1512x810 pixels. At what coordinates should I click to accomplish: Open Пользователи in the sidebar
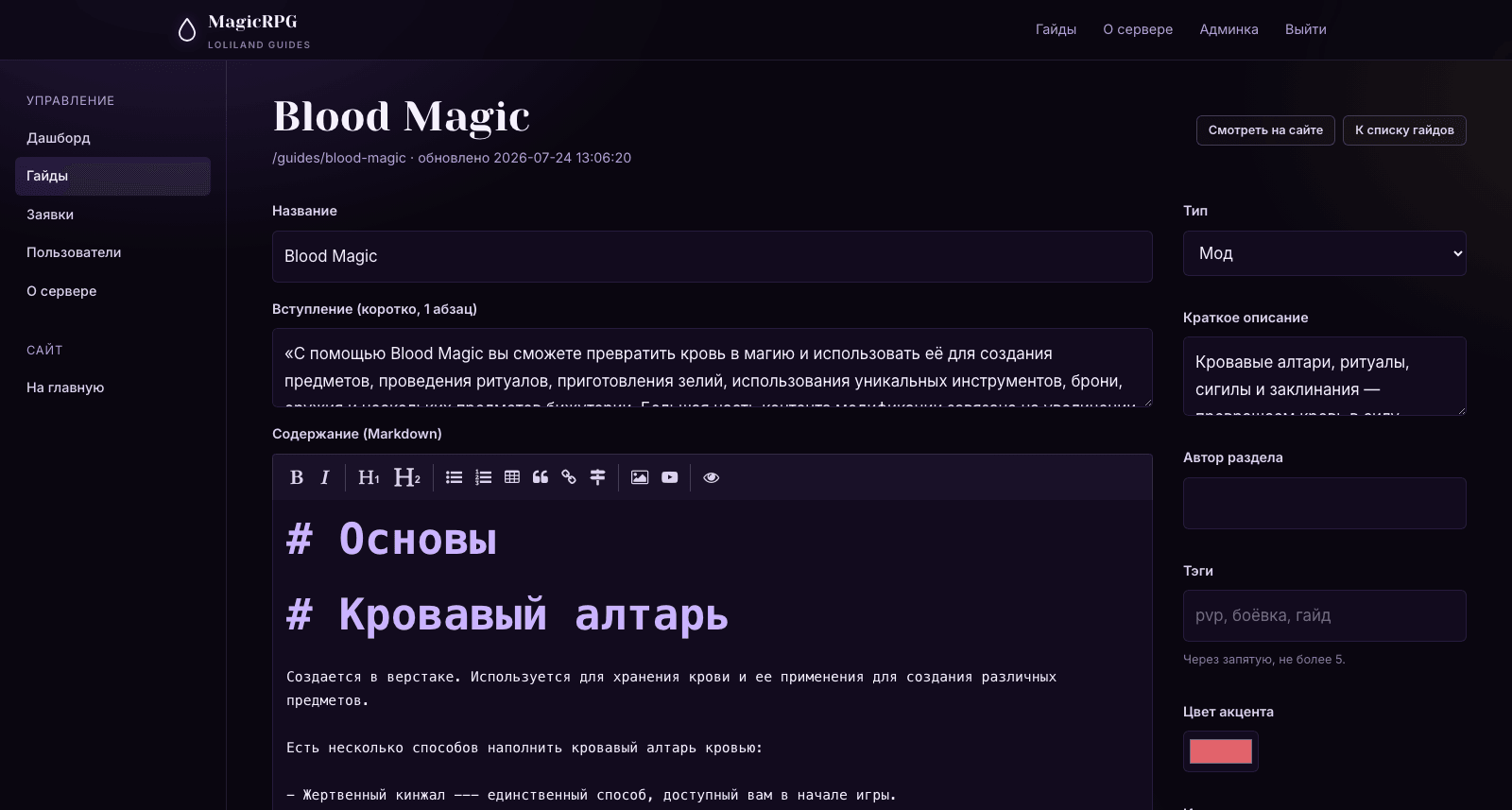[112, 252]
